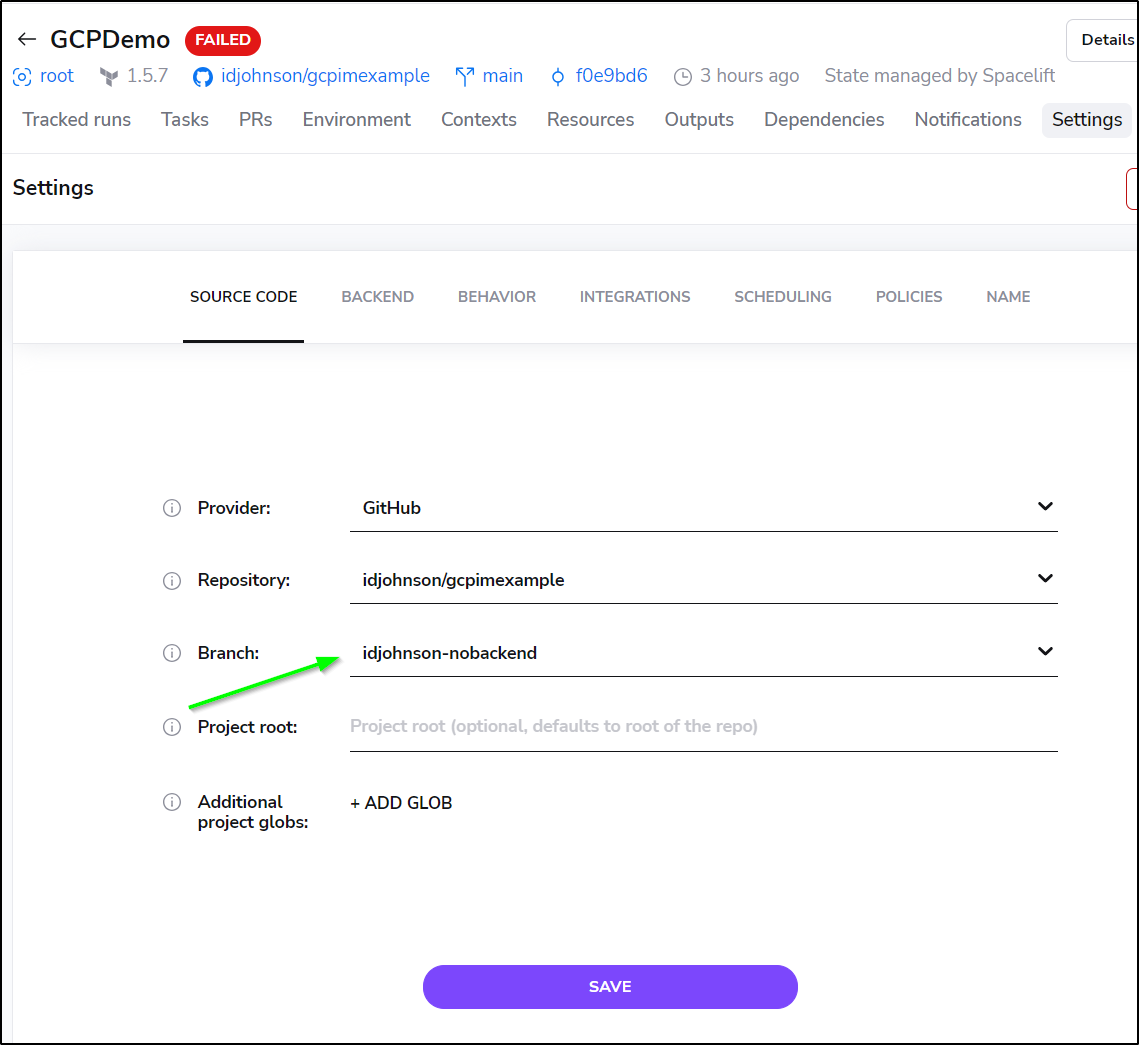Image resolution: width=1139 pixels, height=1045 pixels.
Task: Click the root space icon
Action: click(23, 76)
